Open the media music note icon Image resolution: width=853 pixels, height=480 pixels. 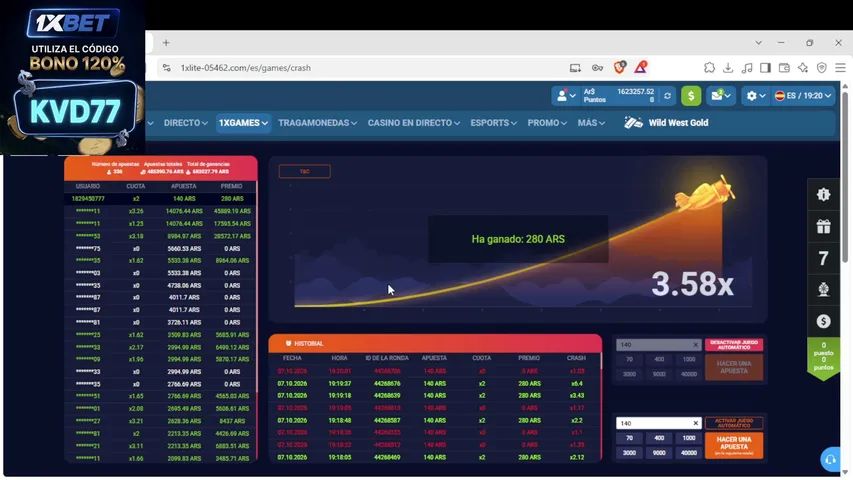point(747,68)
